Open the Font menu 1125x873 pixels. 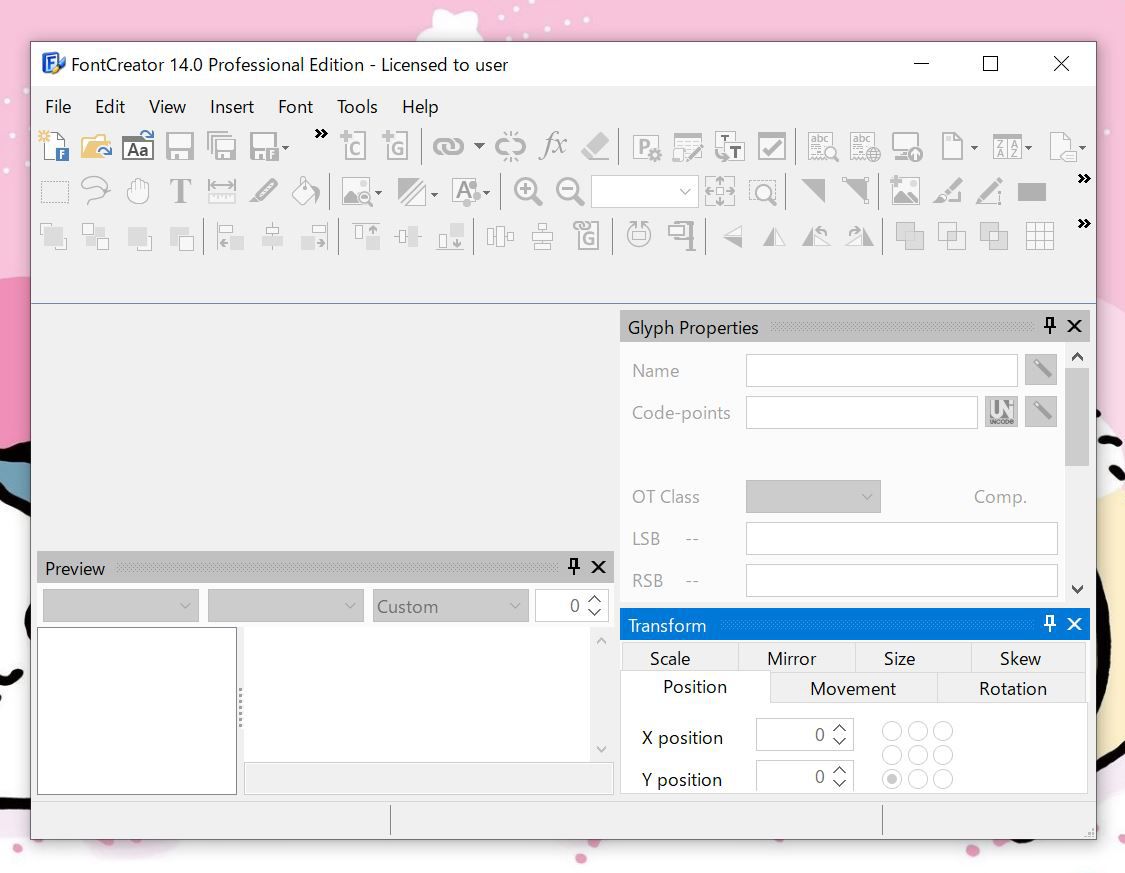(x=295, y=107)
